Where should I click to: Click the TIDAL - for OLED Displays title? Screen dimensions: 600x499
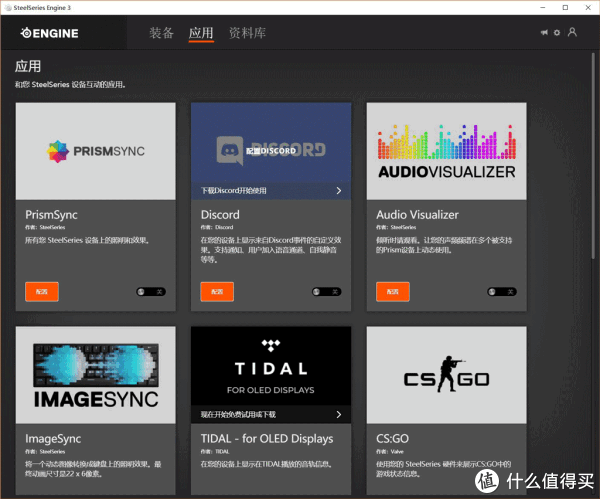267,439
